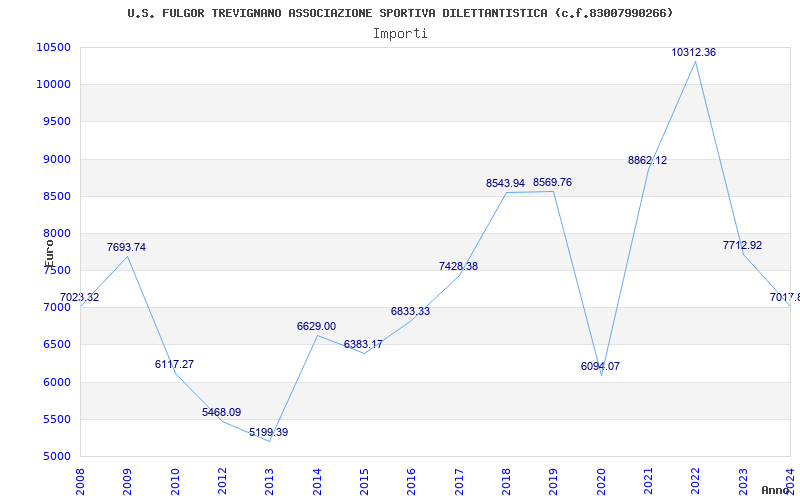Screen dimensions: 800x500
Task: Click the 6833.33 data label
Action: 410,311
